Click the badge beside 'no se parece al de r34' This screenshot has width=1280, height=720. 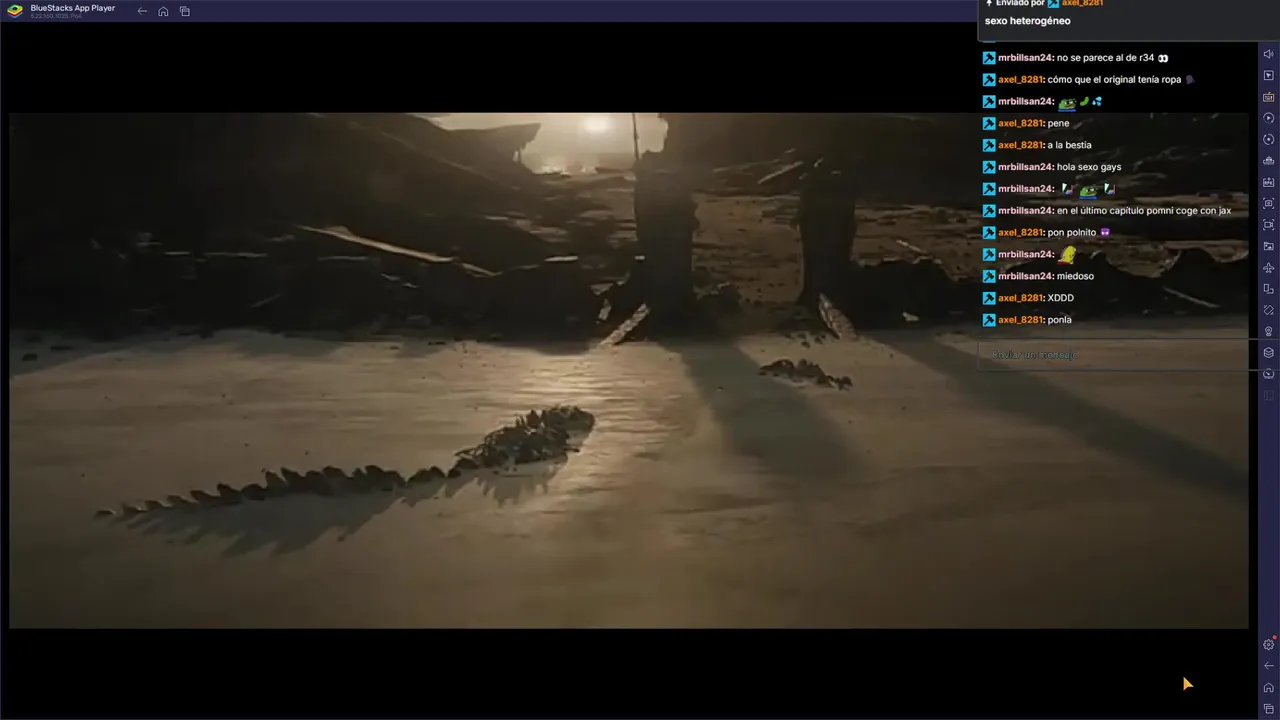(989, 58)
